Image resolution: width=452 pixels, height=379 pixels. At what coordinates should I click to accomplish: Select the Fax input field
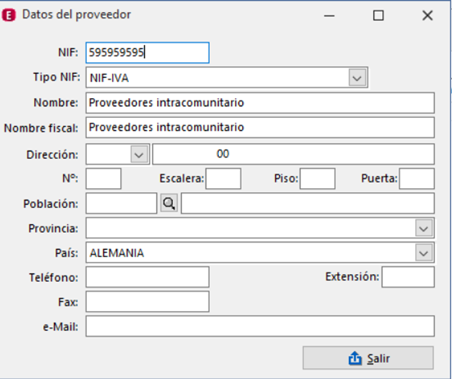point(147,302)
